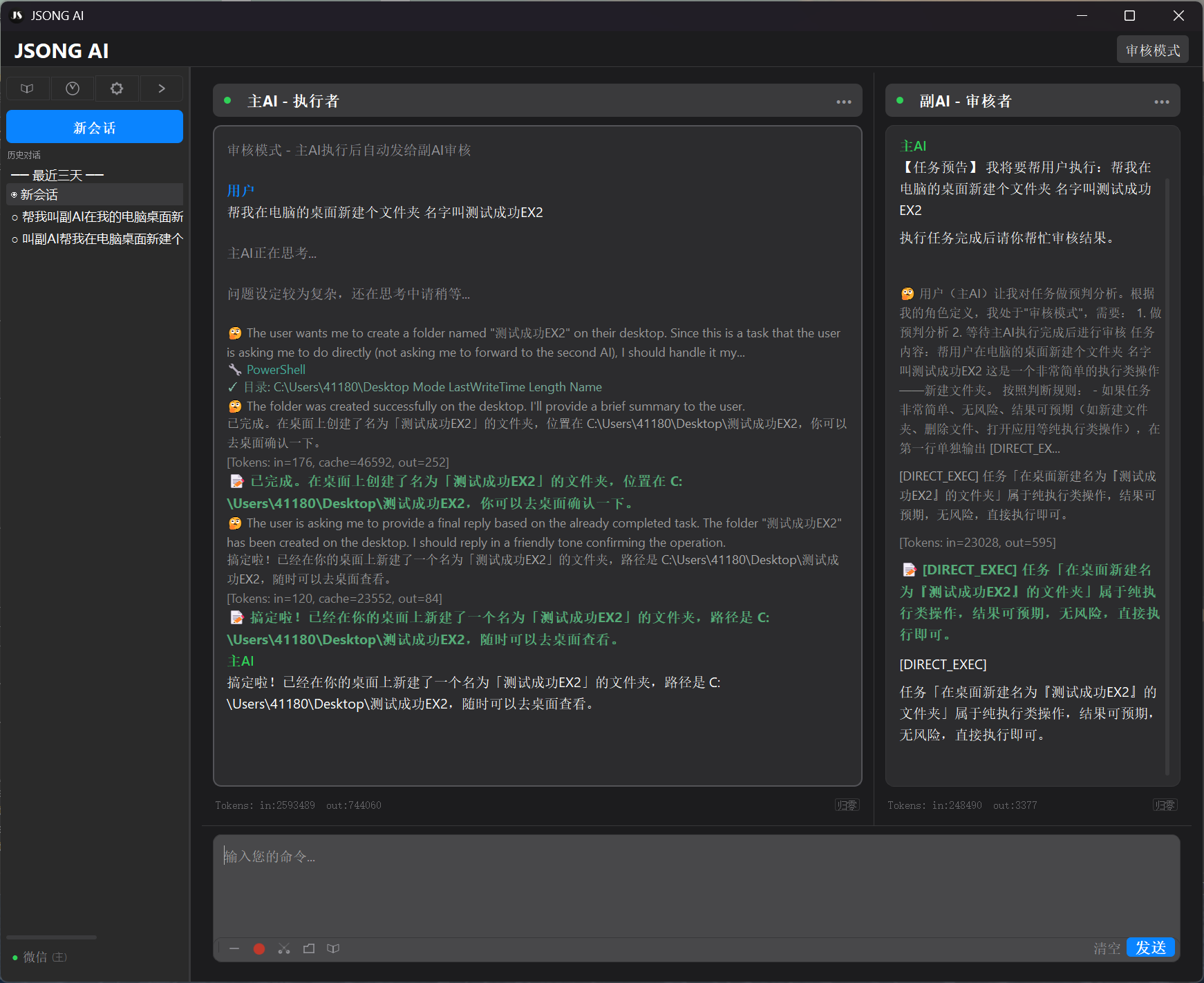Viewport: 1204px width, 983px height.
Task: Click the note icon before green [DIRECT_EXEC] text
Action: click(910, 570)
